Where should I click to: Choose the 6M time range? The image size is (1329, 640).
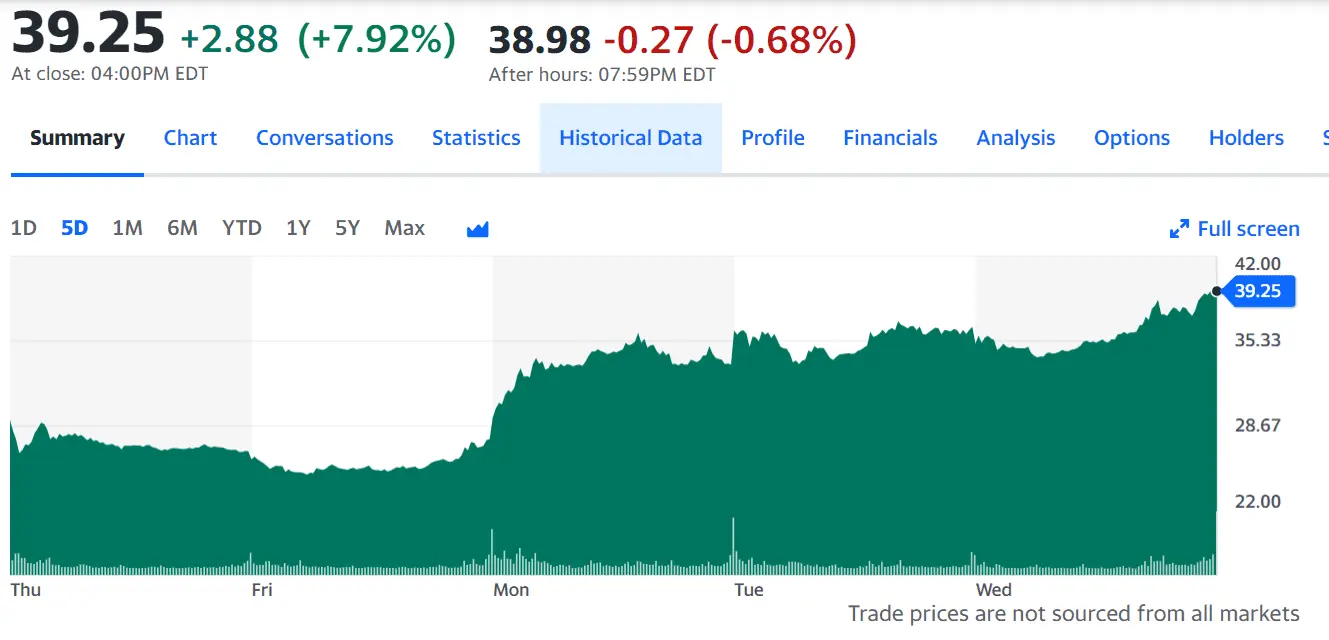point(182,228)
